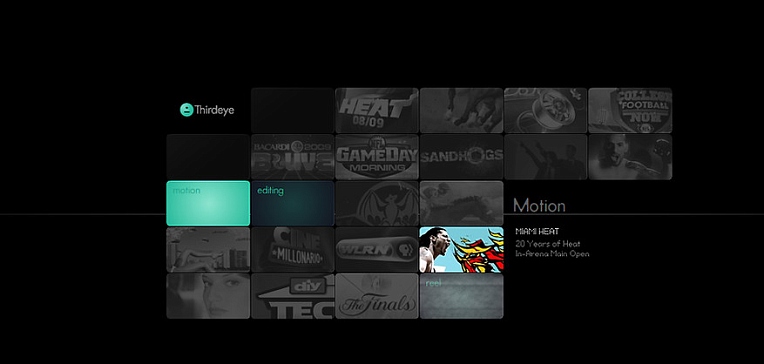
Task: Click the Thirdeye wordmark text
Action: click(x=214, y=110)
